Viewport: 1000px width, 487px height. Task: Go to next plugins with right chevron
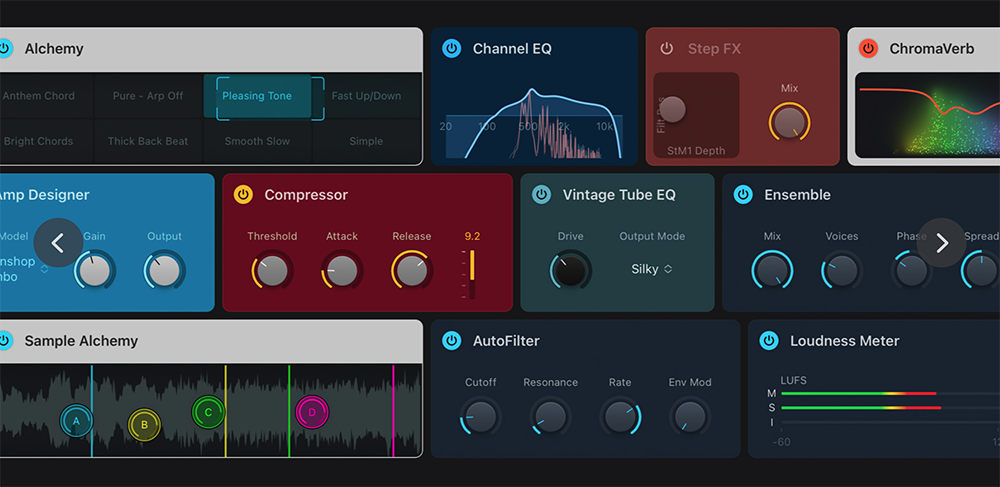click(x=941, y=243)
